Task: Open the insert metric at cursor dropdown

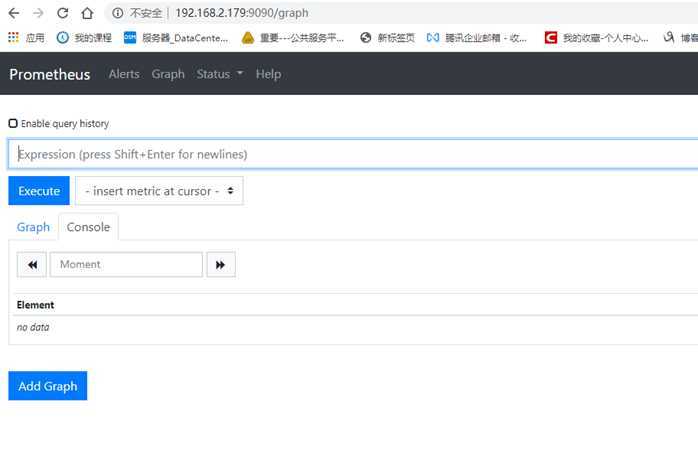Action: [x=159, y=191]
